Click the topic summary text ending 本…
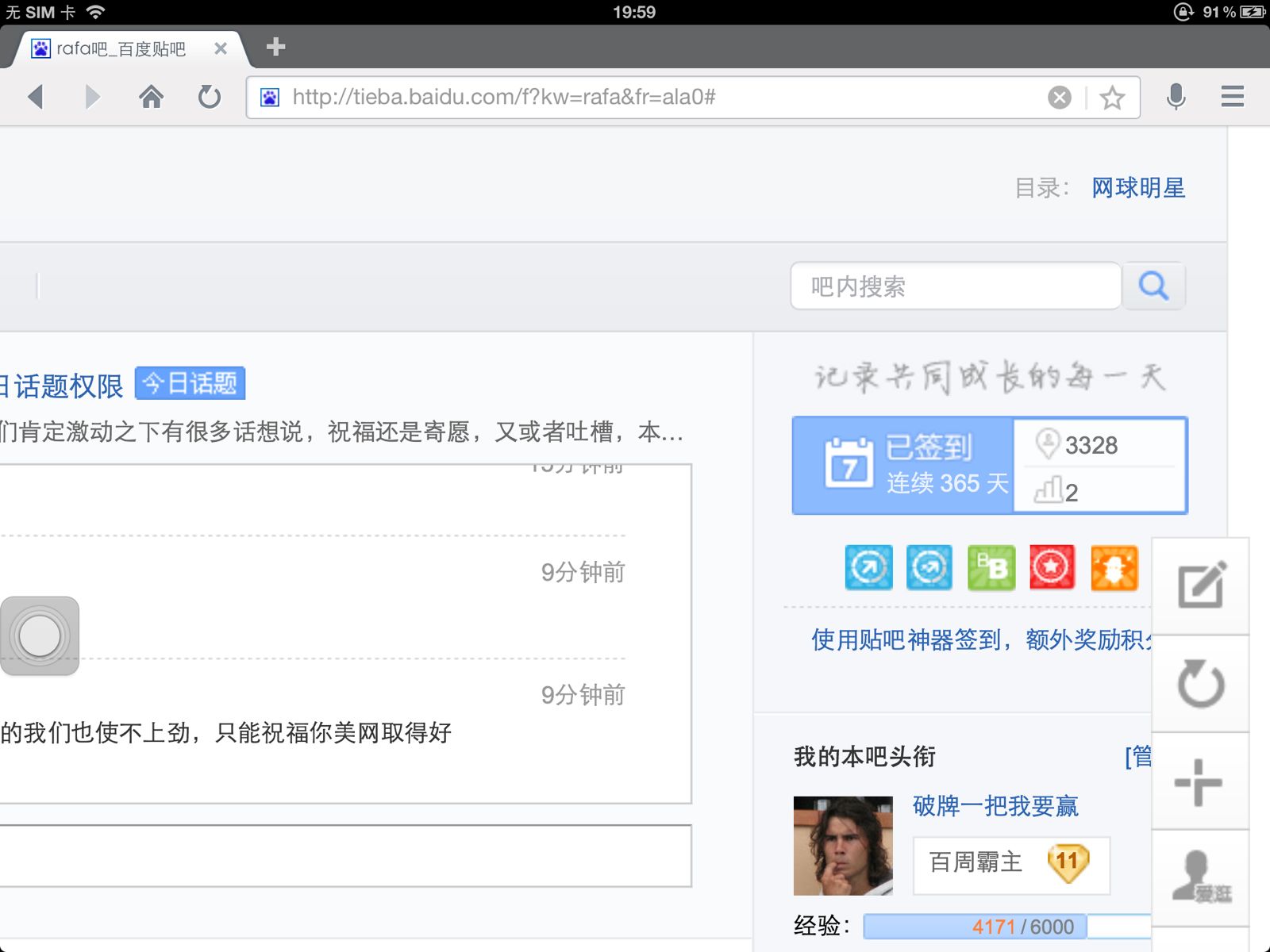 [341, 432]
